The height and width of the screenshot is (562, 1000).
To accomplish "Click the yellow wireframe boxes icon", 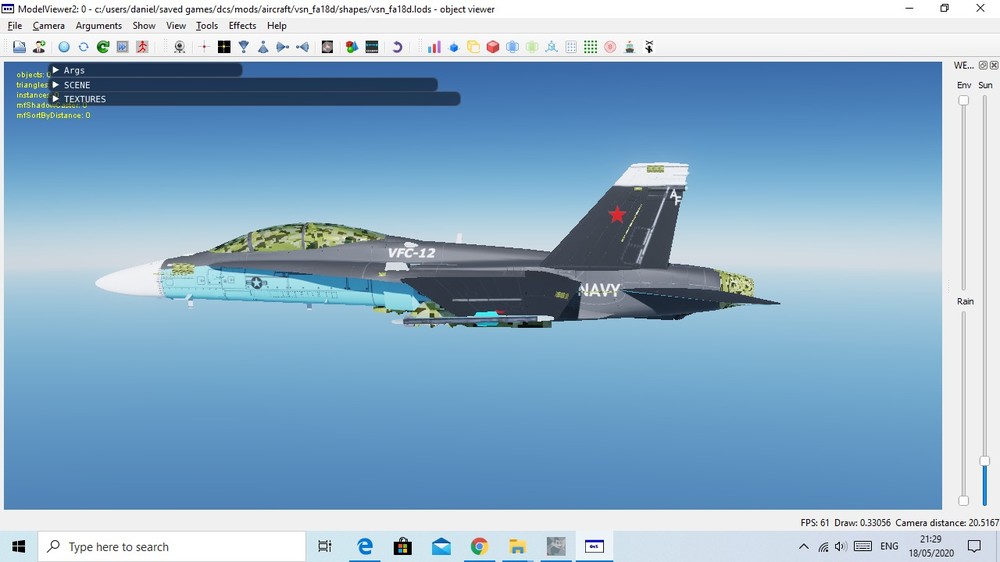I will [473, 47].
